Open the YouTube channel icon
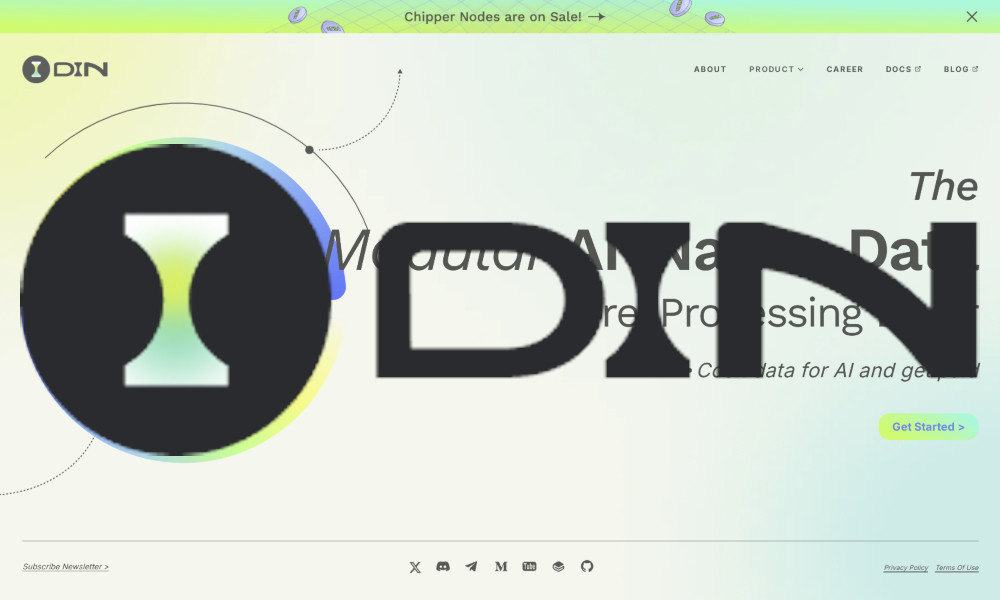The image size is (1000, 600). [529, 566]
